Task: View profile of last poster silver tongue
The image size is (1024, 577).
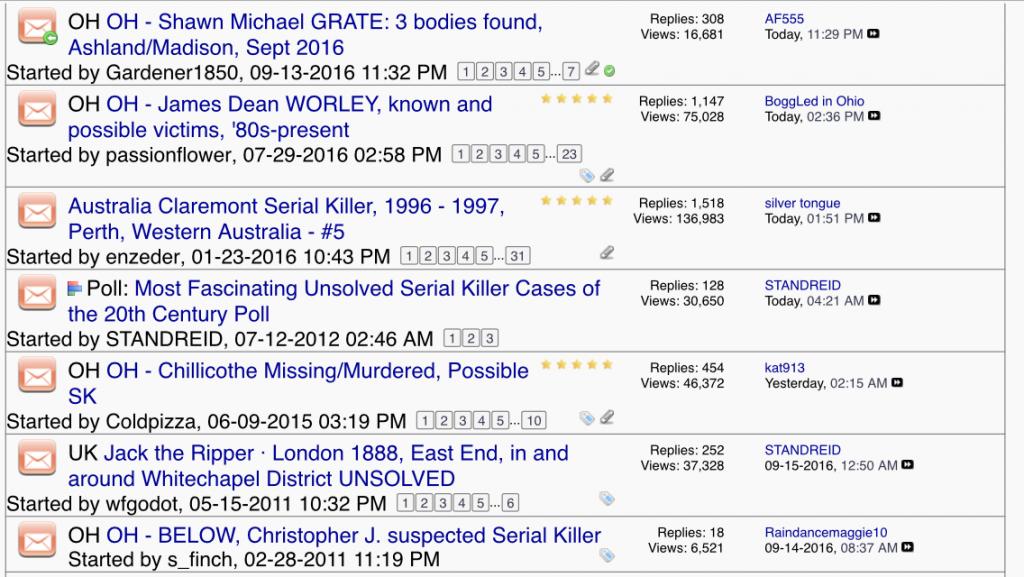Action: pyautogui.click(x=802, y=203)
